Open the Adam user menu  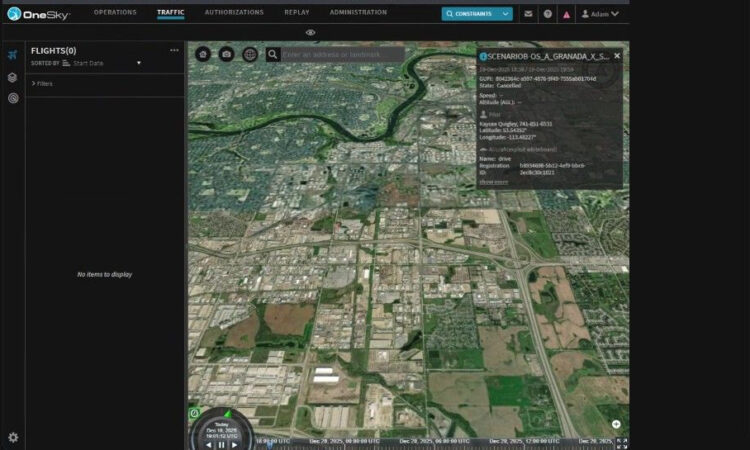pyautogui.click(x=600, y=14)
